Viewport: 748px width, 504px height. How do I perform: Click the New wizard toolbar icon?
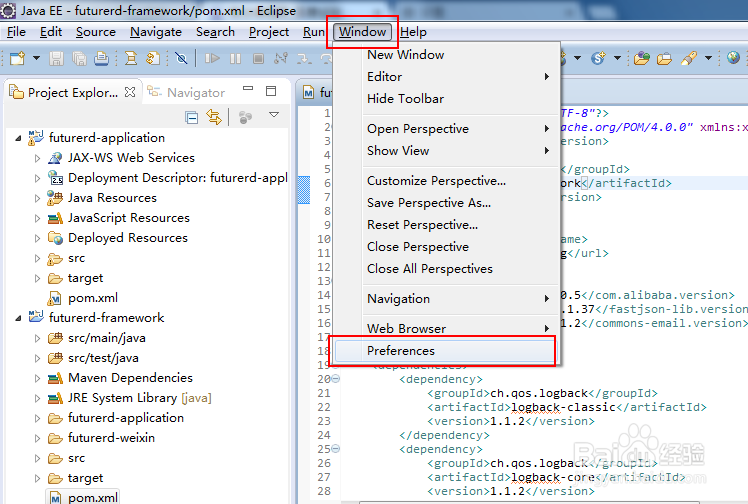coord(17,59)
